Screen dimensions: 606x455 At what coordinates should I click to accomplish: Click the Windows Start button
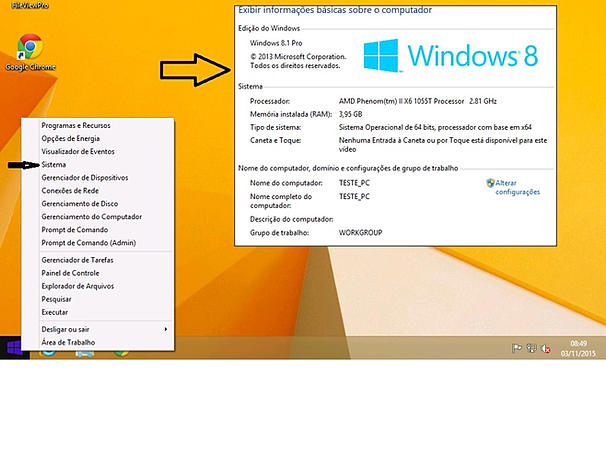(x=15, y=348)
